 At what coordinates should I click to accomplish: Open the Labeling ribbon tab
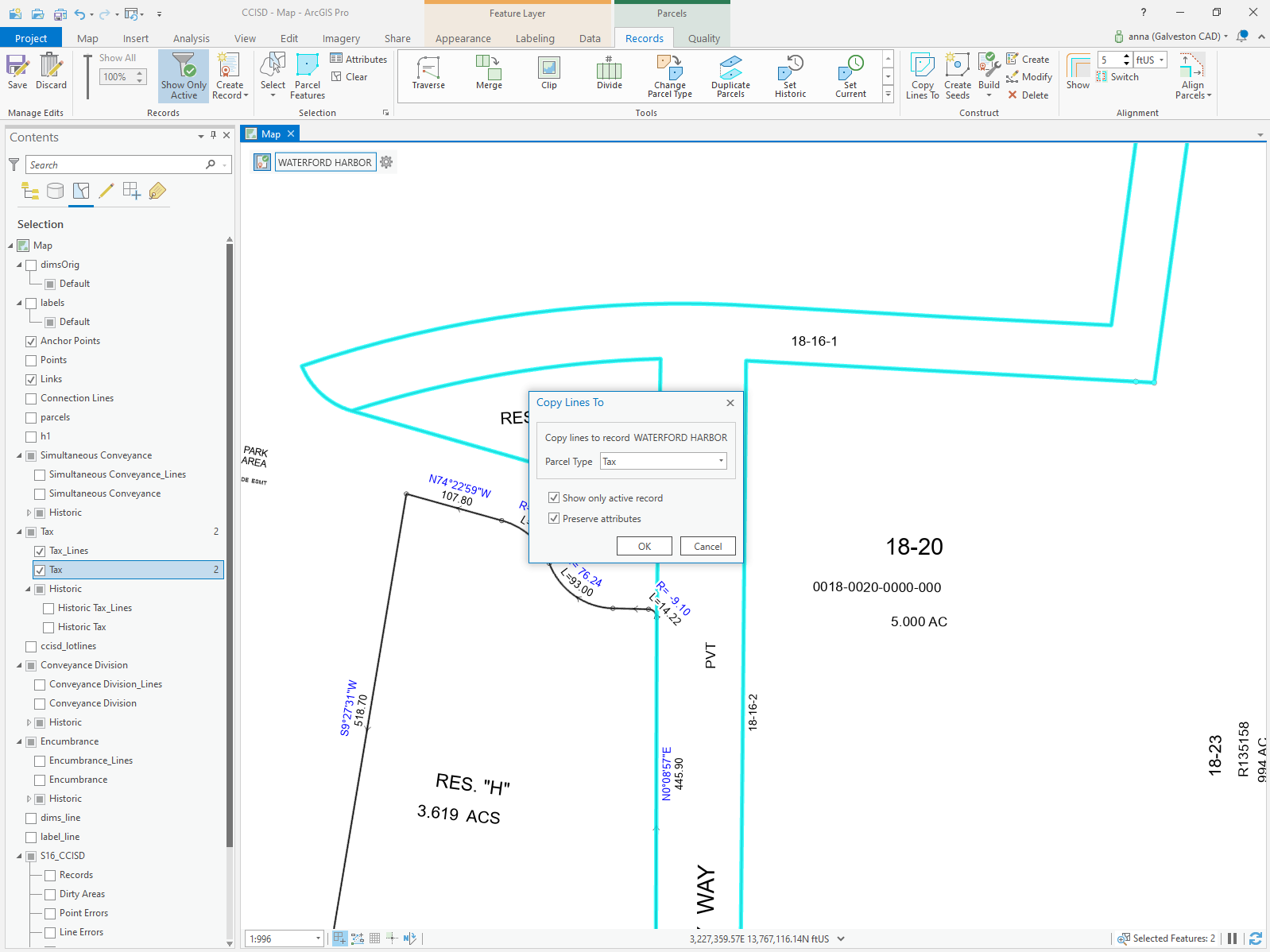pyautogui.click(x=535, y=38)
